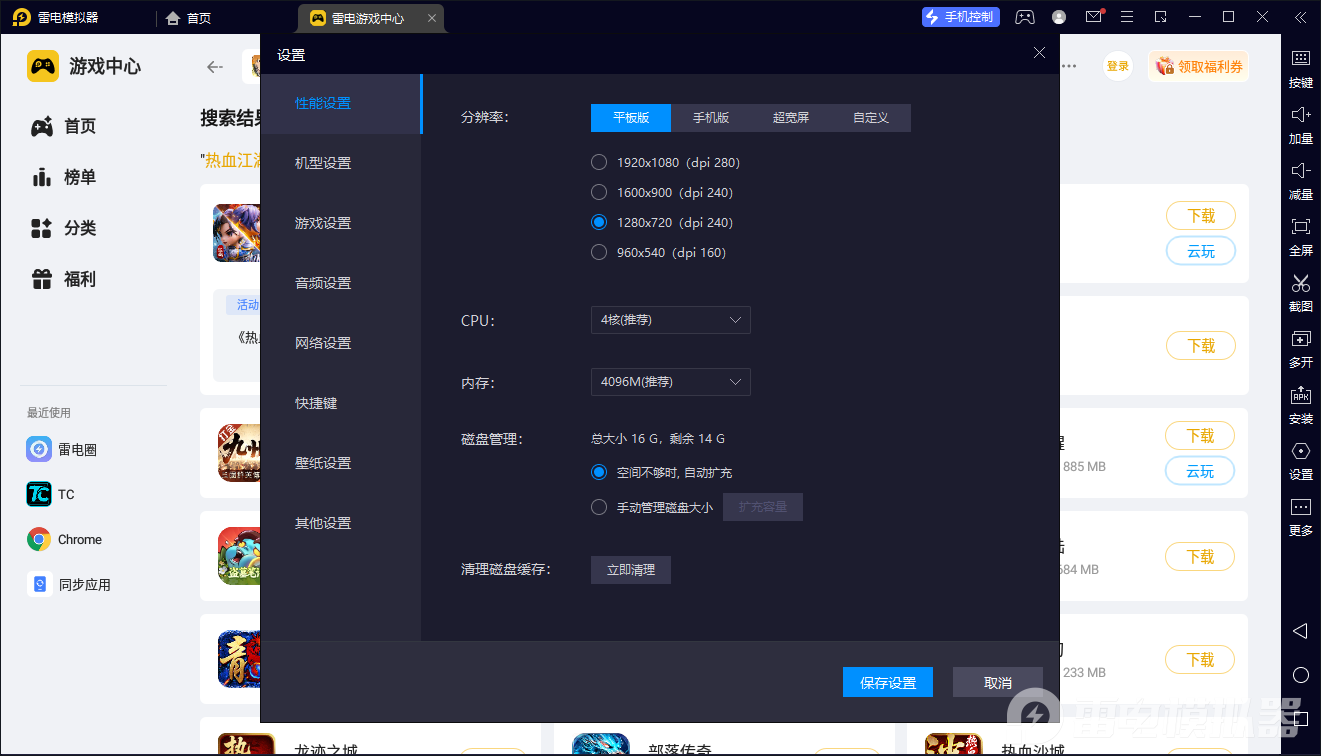
Task: Open 网络设置 in settings sidebar
Action: click(x=323, y=343)
